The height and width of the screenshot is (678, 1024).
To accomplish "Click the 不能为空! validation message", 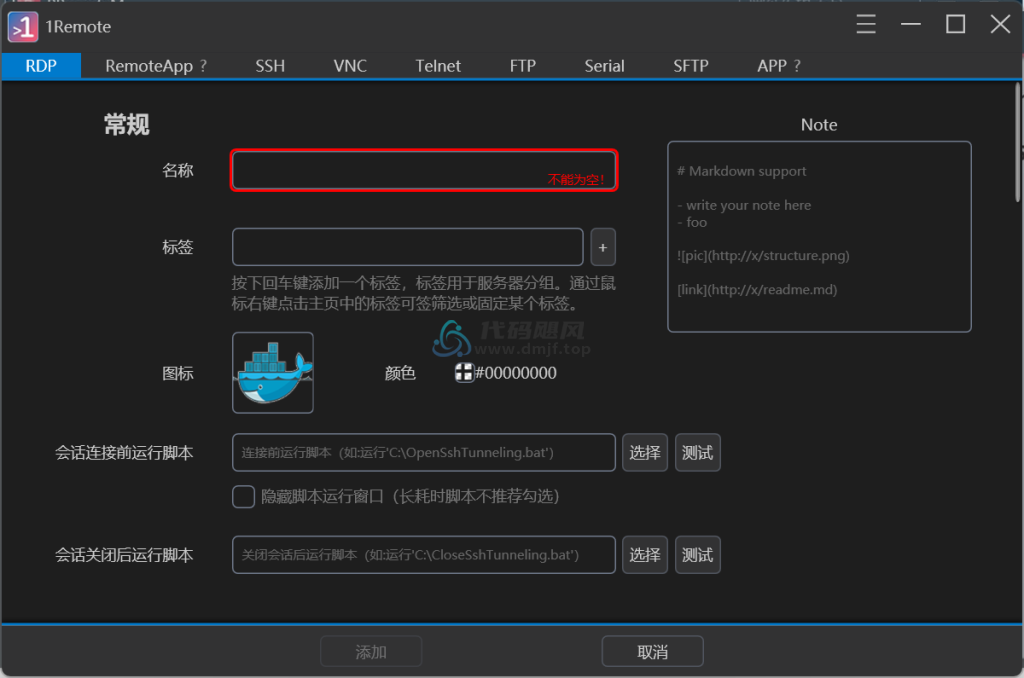I will (576, 180).
